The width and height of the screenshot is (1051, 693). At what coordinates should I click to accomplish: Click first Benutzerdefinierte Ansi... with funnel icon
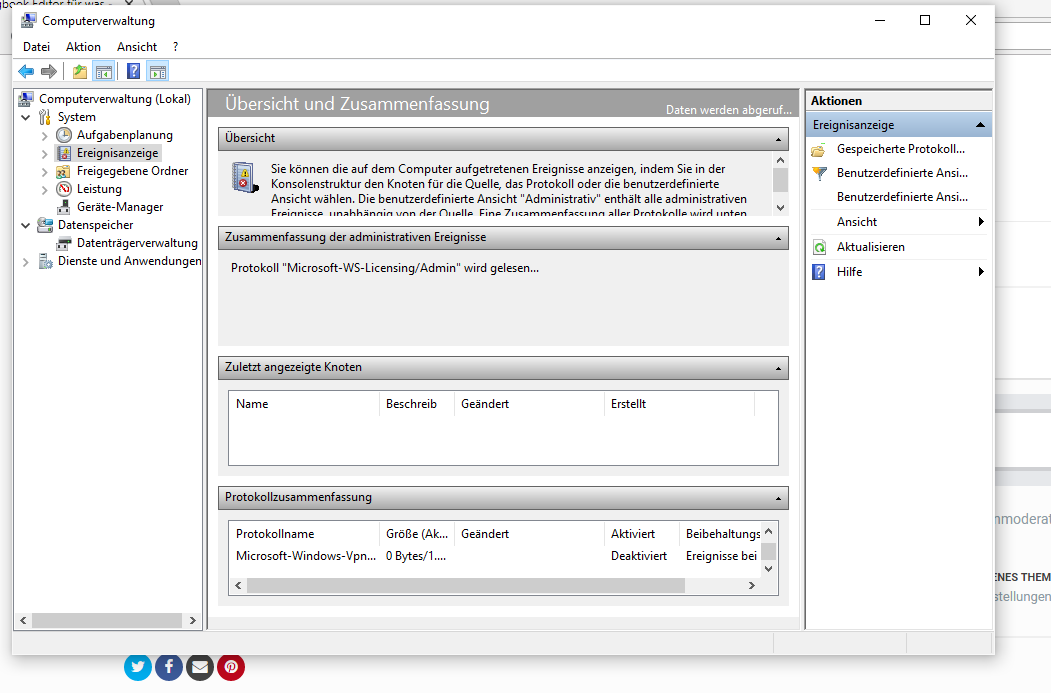(901, 173)
